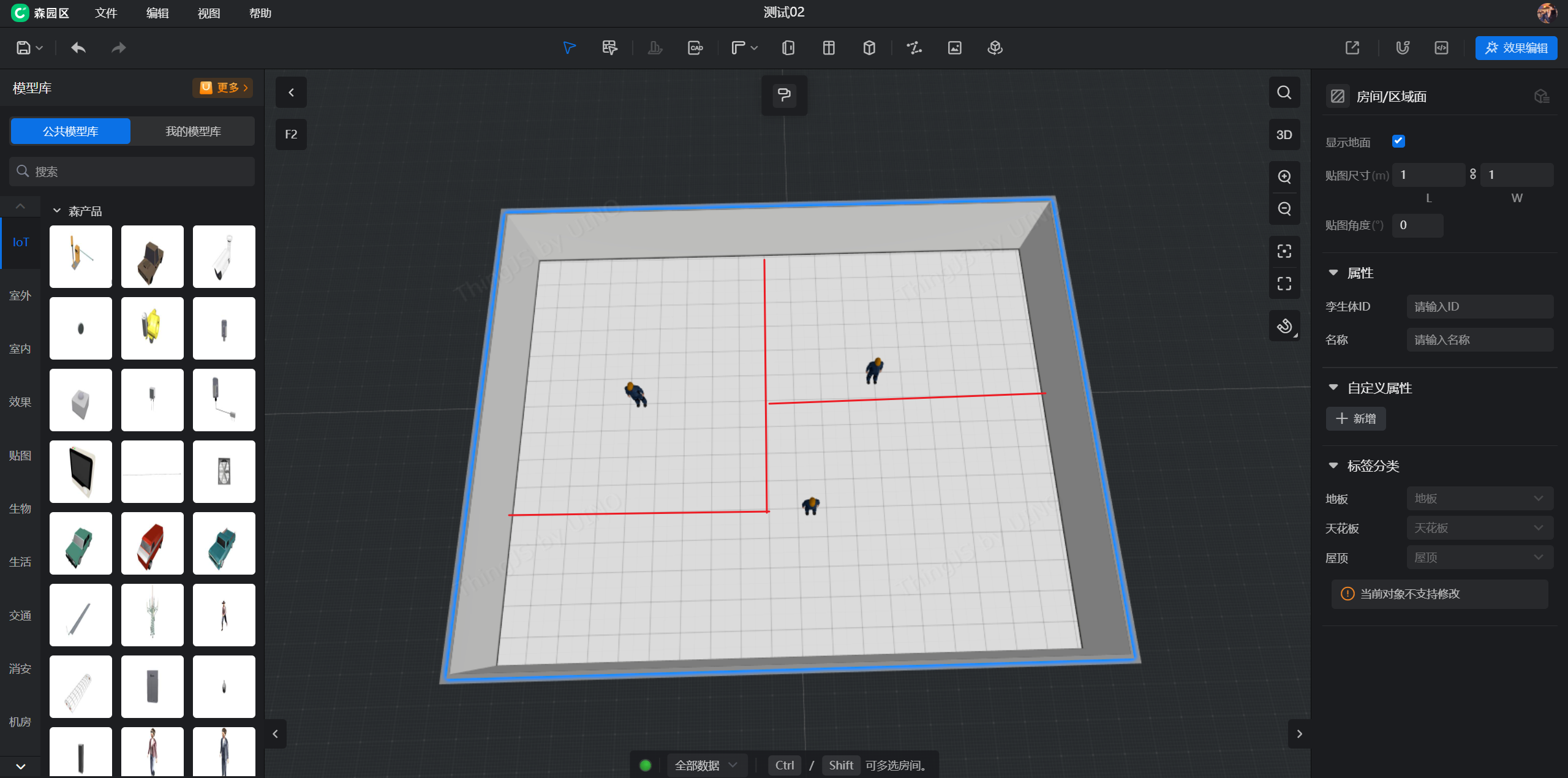The height and width of the screenshot is (778, 1568).
Task: Click 更多 to see more models
Action: (x=224, y=88)
